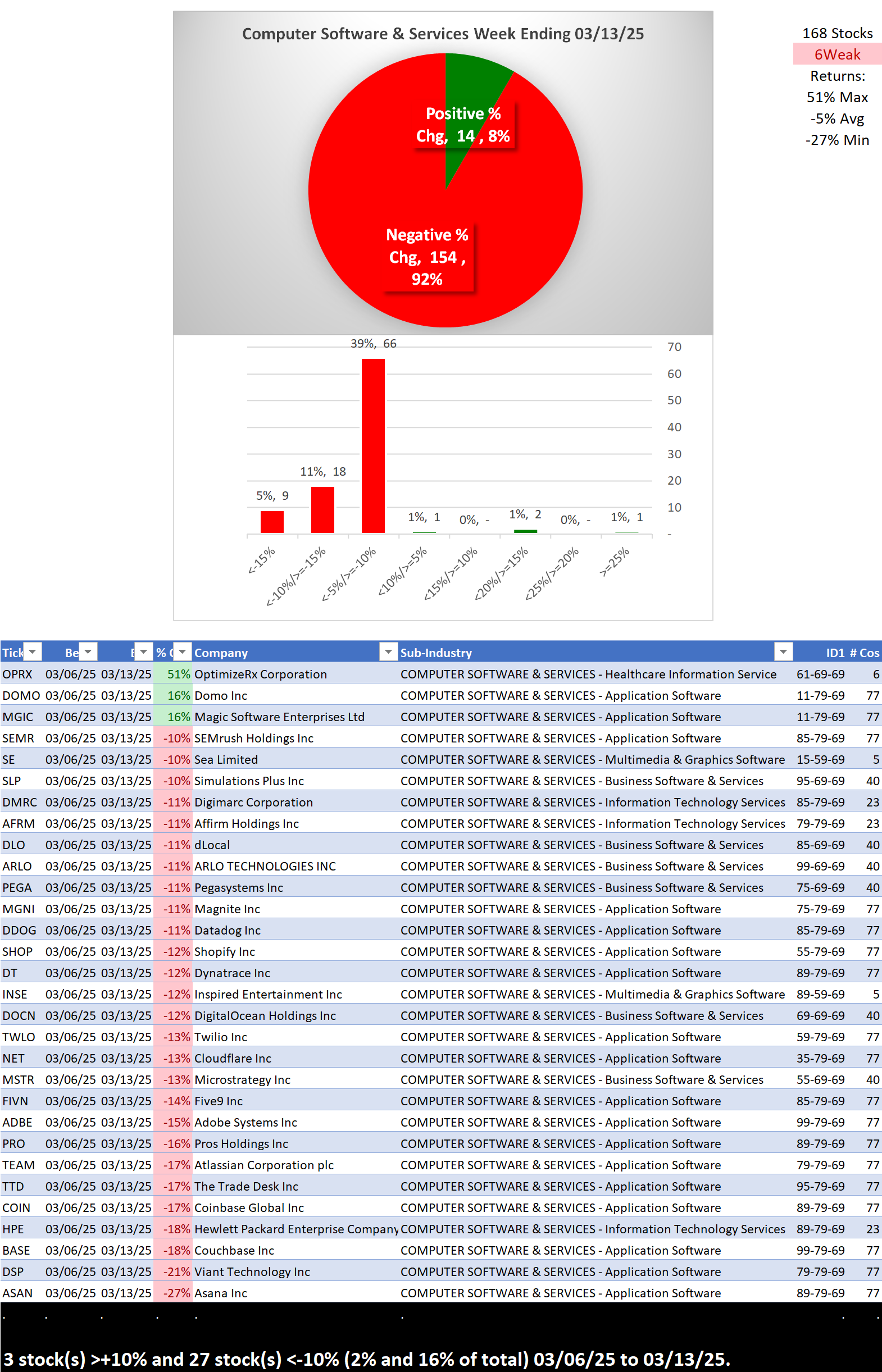Image resolution: width=882 pixels, height=1372 pixels.
Task: Click the '>=25%' axis category label
Action: point(615,562)
